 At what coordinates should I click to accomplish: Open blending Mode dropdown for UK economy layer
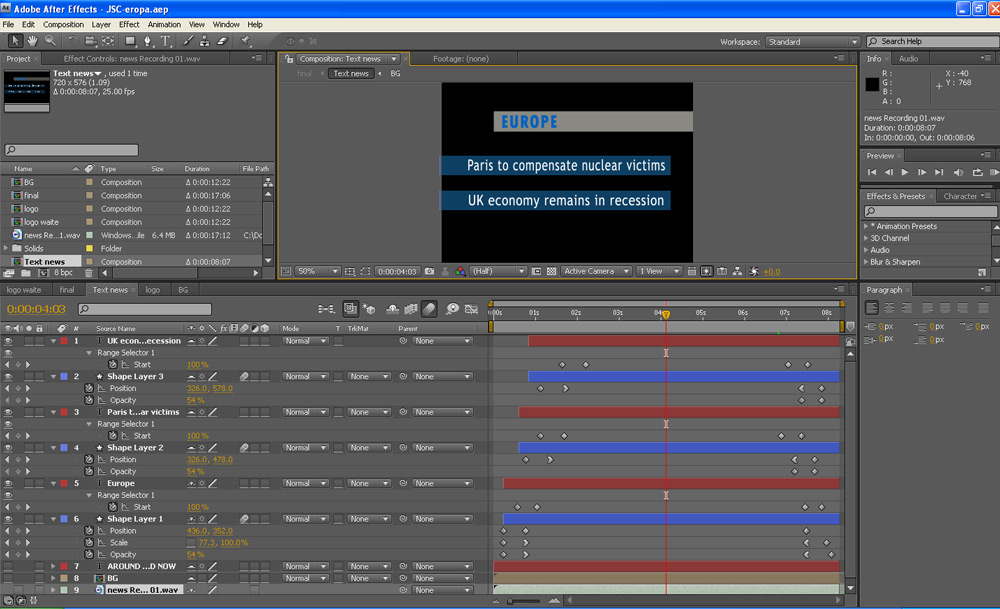[x=305, y=341]
